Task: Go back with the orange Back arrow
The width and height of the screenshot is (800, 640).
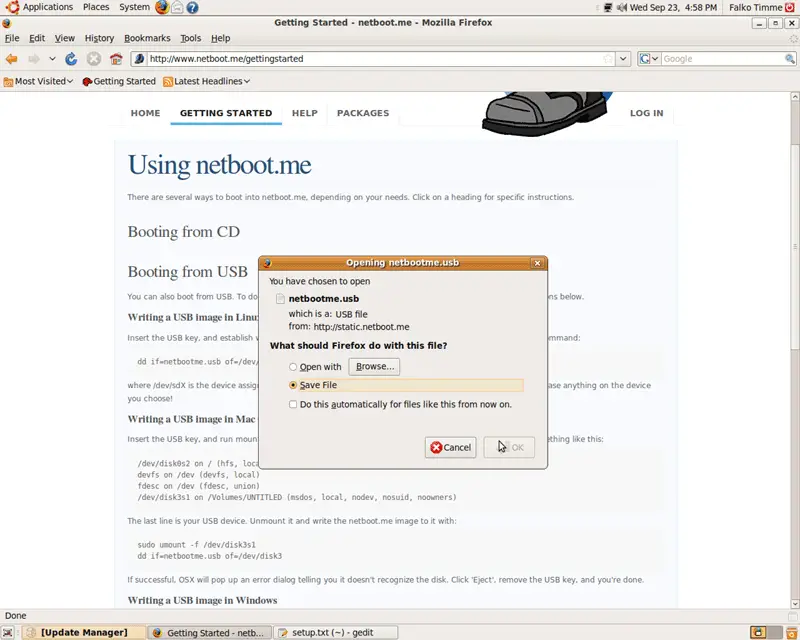Action: 11,59
